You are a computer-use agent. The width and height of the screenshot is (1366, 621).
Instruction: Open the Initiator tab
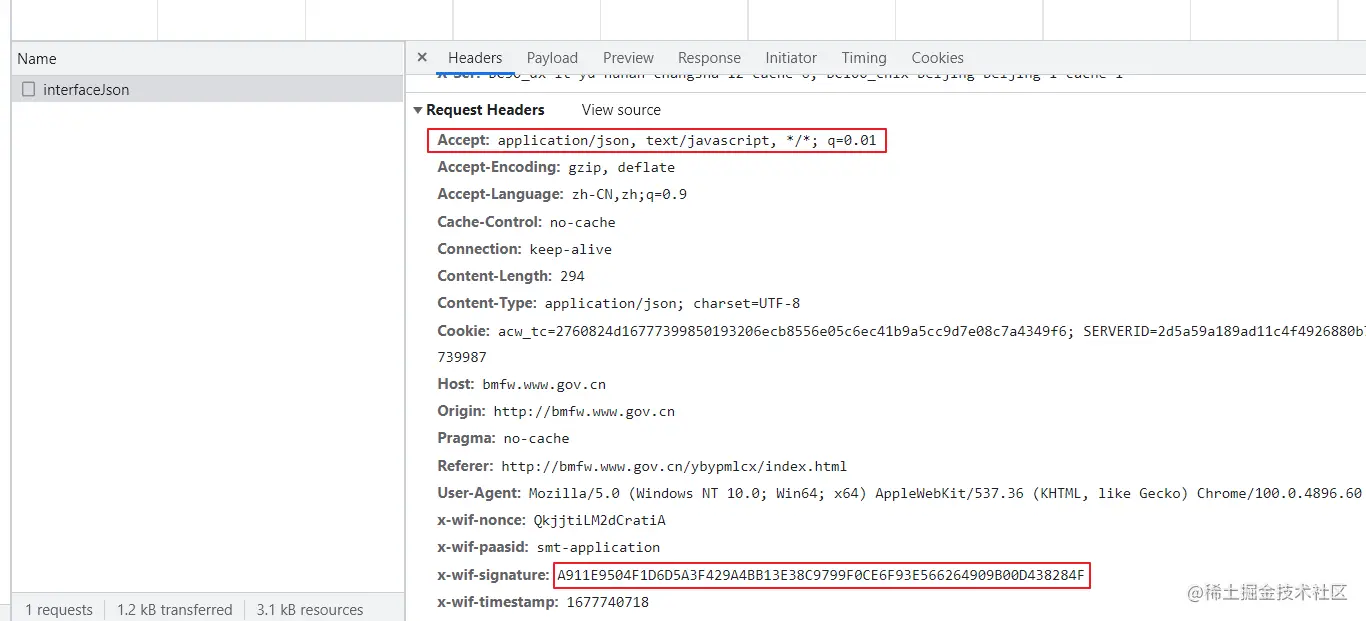(x=791, y=58)
